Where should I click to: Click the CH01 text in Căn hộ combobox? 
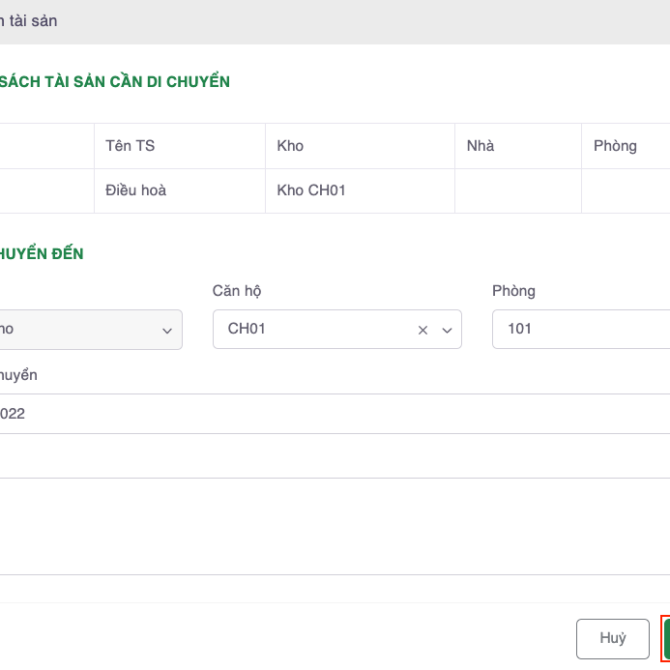coord(246,328)
